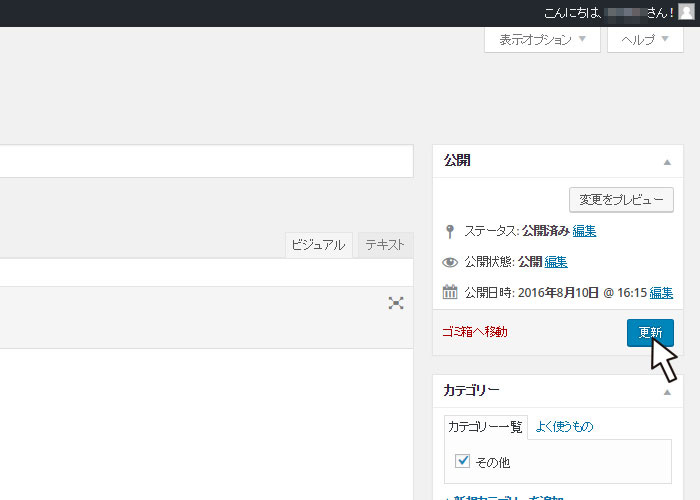The image size is (700, 500).
Task: Open the ヘルプ dropdown
Action: click(645, 40)
